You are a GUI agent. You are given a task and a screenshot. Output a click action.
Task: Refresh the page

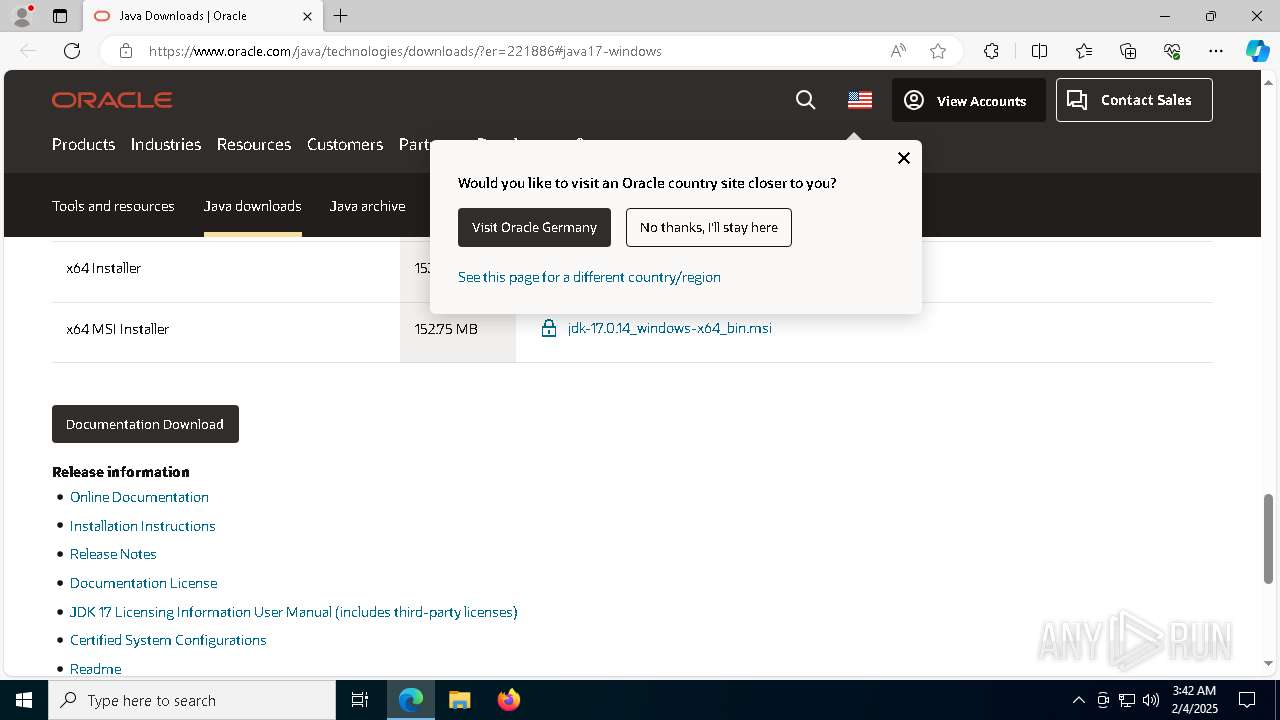(x=72, y=51)
